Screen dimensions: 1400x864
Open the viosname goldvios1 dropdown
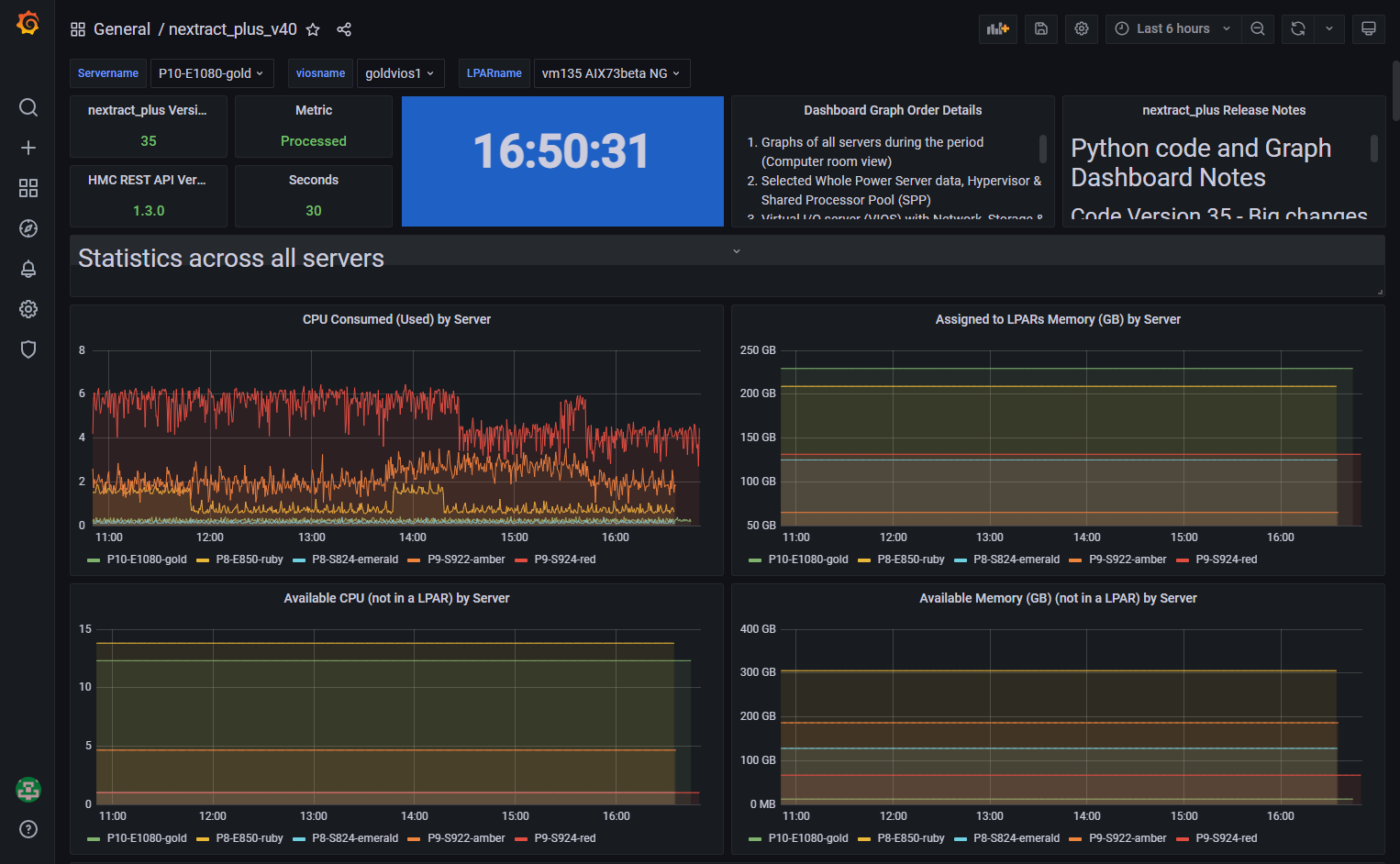400,73
